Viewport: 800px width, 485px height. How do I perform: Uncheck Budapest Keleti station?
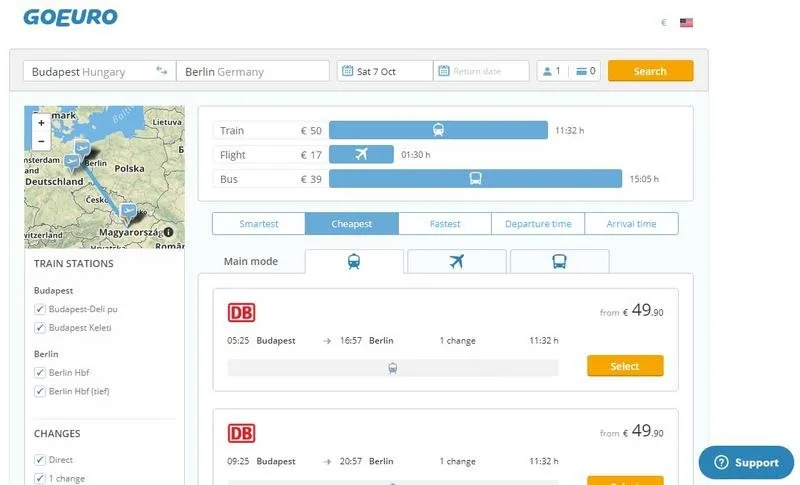(40, 327)
